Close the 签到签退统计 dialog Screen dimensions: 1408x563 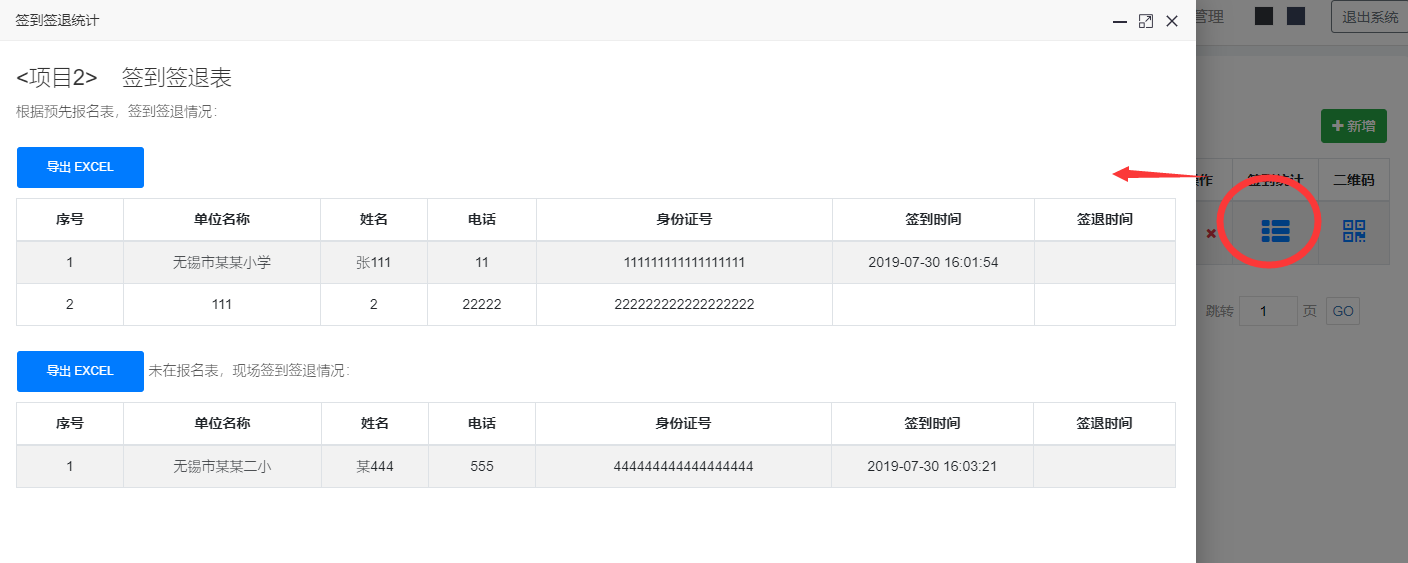1172,21
